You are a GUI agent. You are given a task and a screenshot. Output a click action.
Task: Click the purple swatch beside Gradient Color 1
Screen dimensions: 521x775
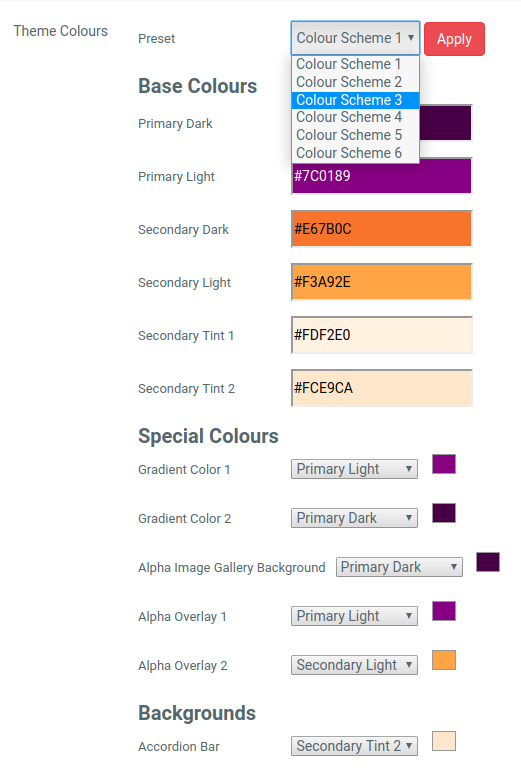(444, 464)
